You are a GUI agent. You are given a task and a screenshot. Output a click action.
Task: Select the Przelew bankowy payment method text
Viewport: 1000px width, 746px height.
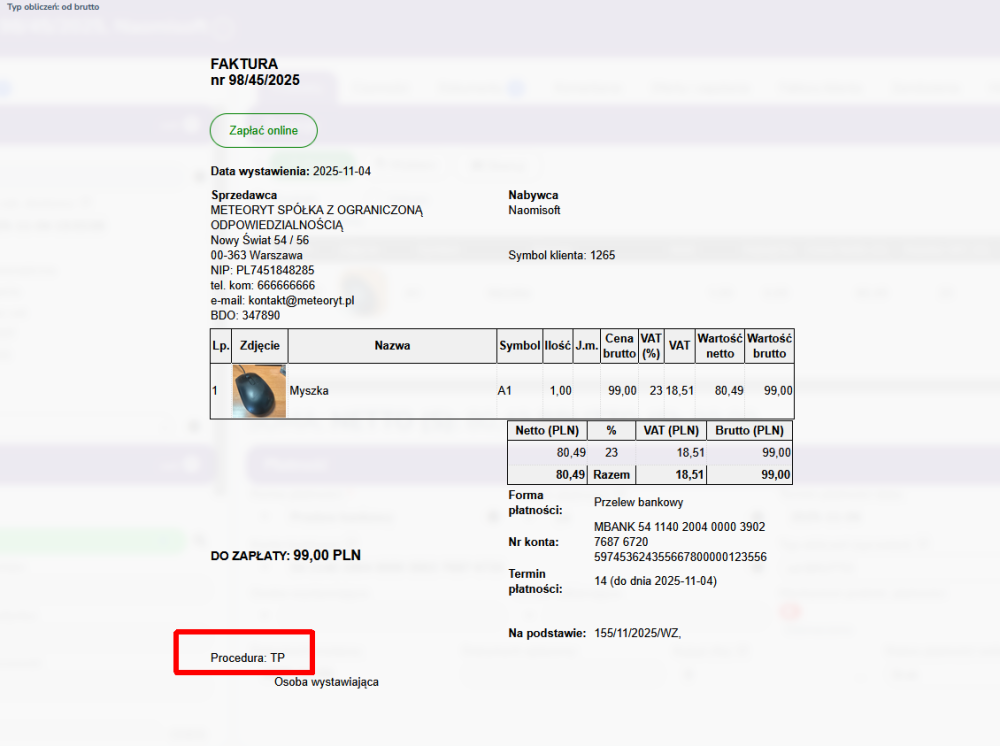click(x=638, y=502)
